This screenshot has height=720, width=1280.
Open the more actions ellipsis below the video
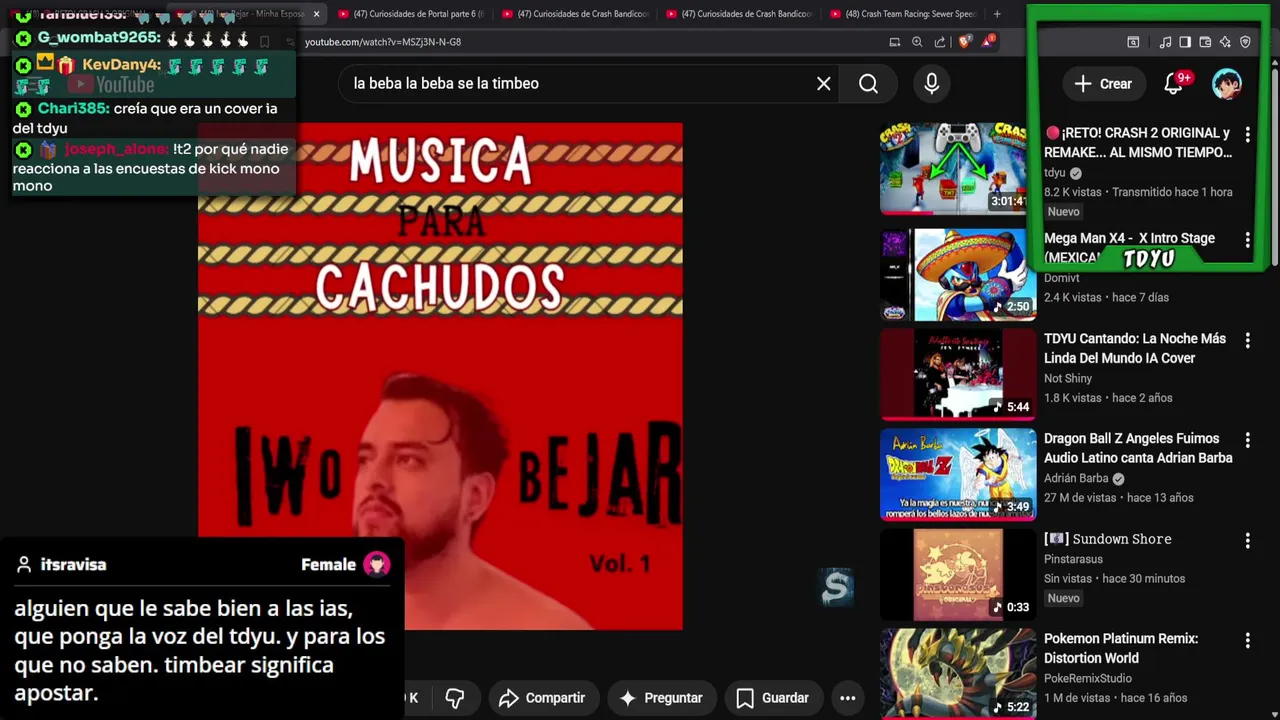click(x=847, y=698)
